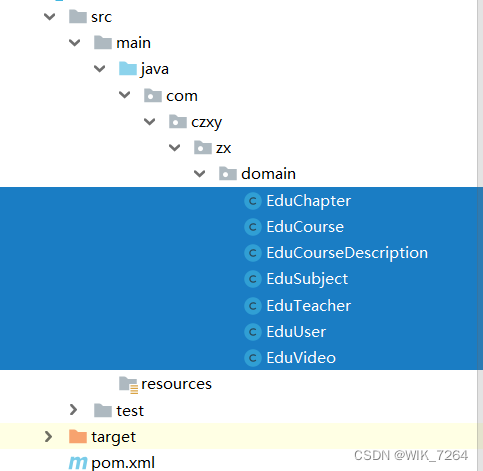Screen dimensions: 483x471
Task: Click the EduCourse class icon
Action: click(253, 227)
